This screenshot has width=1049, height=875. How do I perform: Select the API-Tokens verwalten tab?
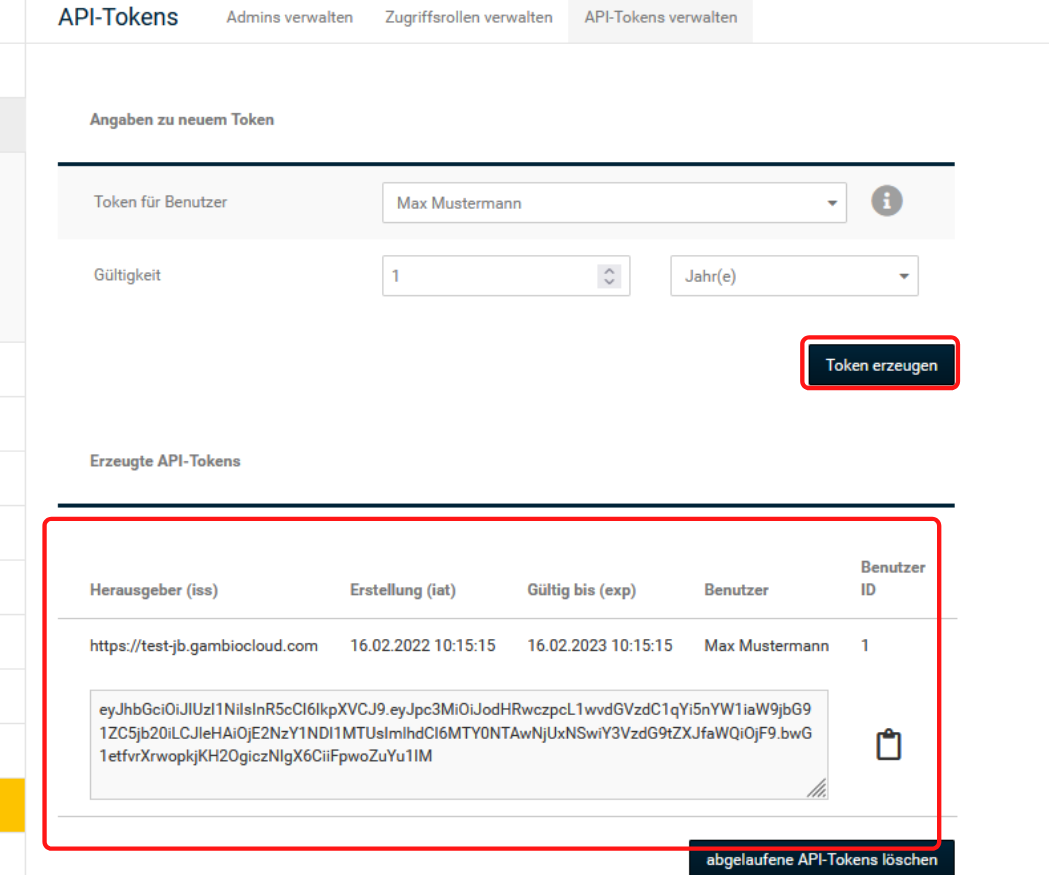660,18
